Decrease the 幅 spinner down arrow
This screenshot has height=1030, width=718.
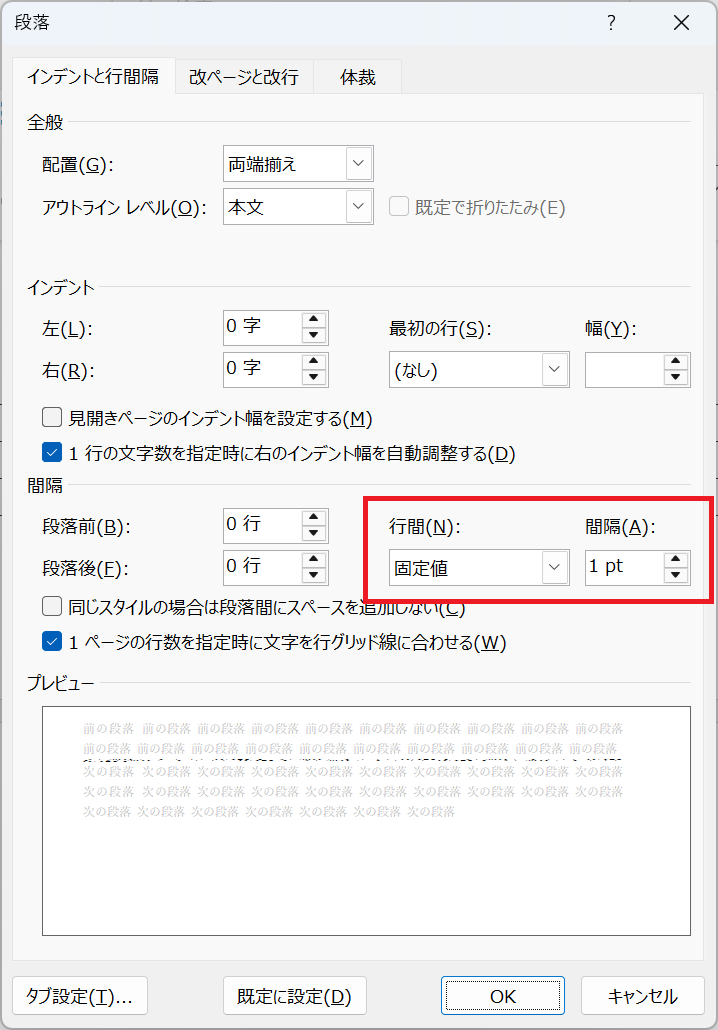676,378
